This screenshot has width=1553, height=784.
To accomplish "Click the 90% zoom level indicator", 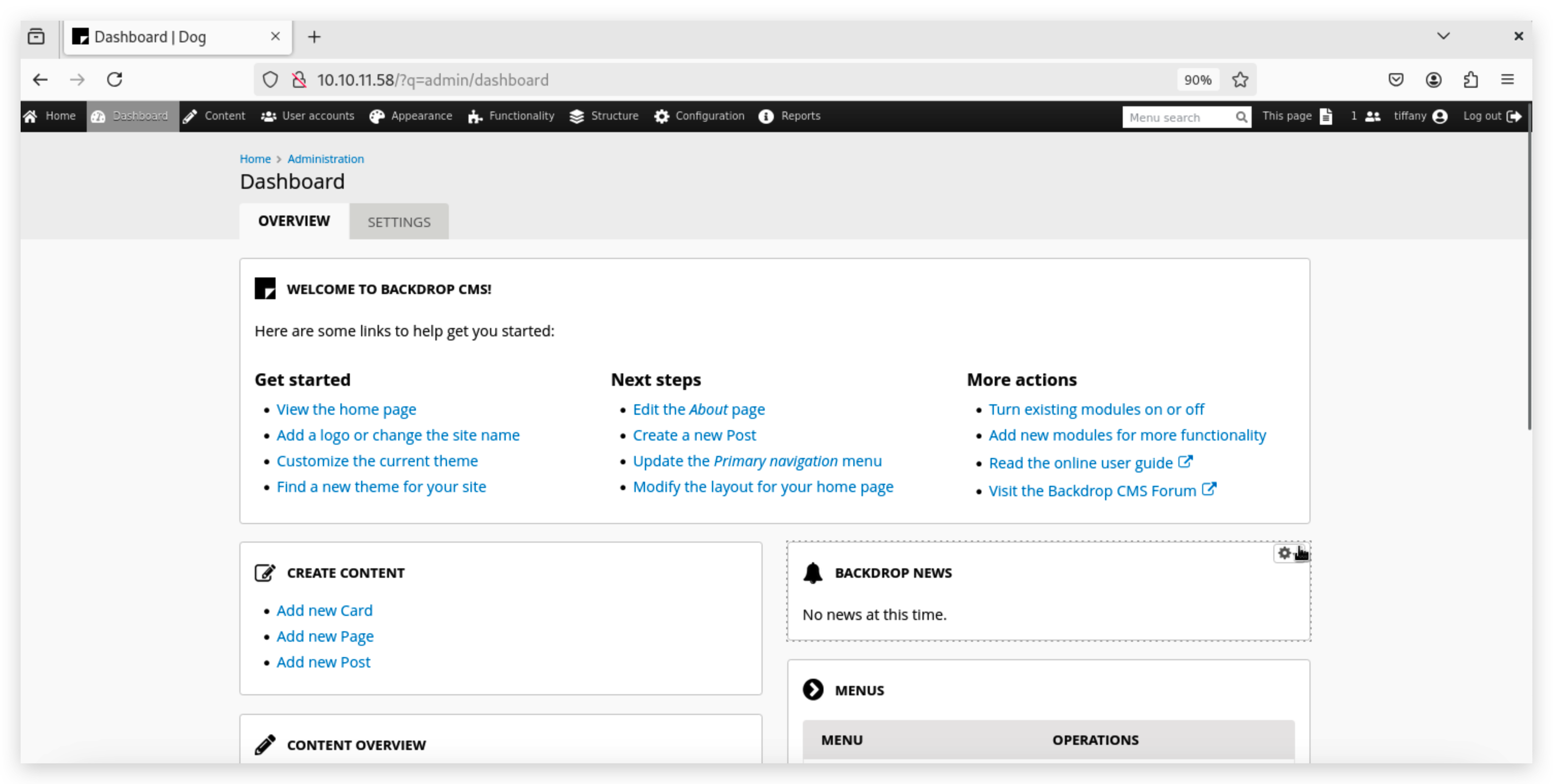I will tap(1198, 79).
